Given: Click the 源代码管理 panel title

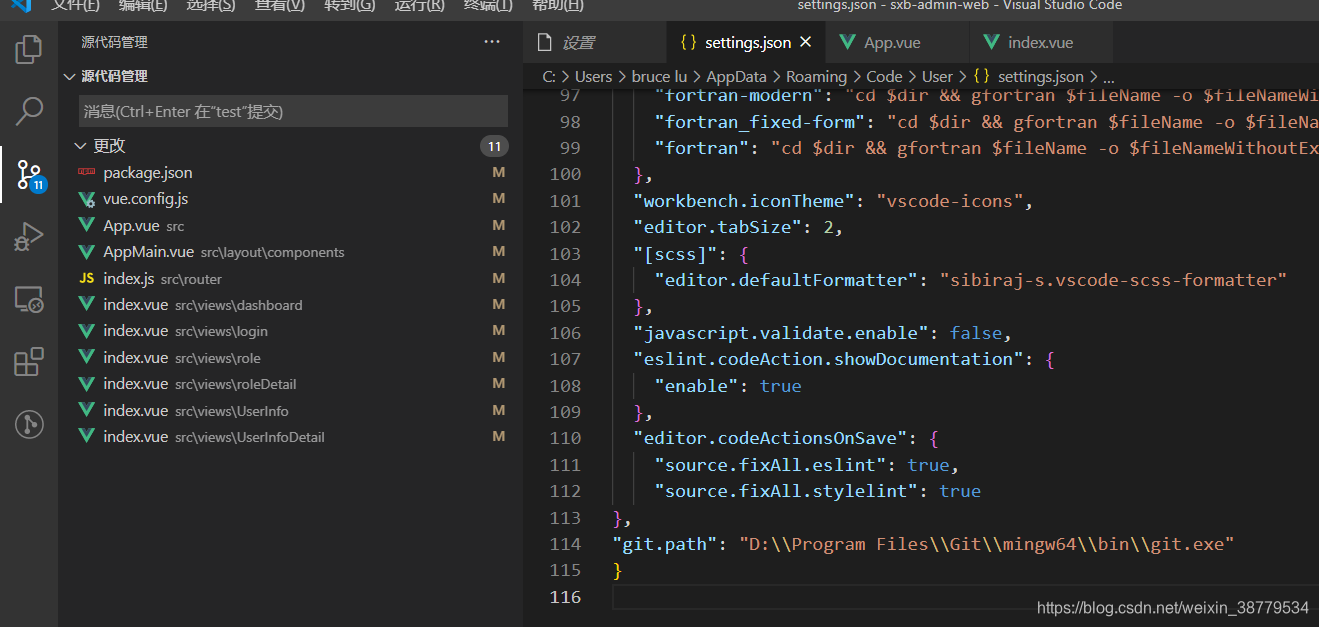Looking at the screenshot, I should [x=114, y=42].
